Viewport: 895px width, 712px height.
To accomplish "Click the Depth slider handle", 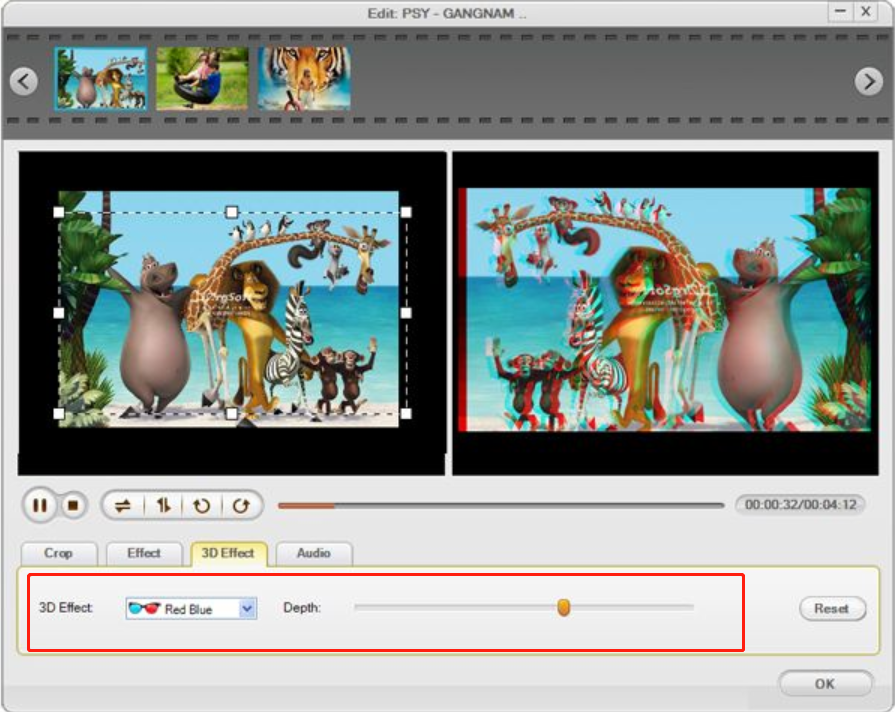I will (x=563, y=608).
